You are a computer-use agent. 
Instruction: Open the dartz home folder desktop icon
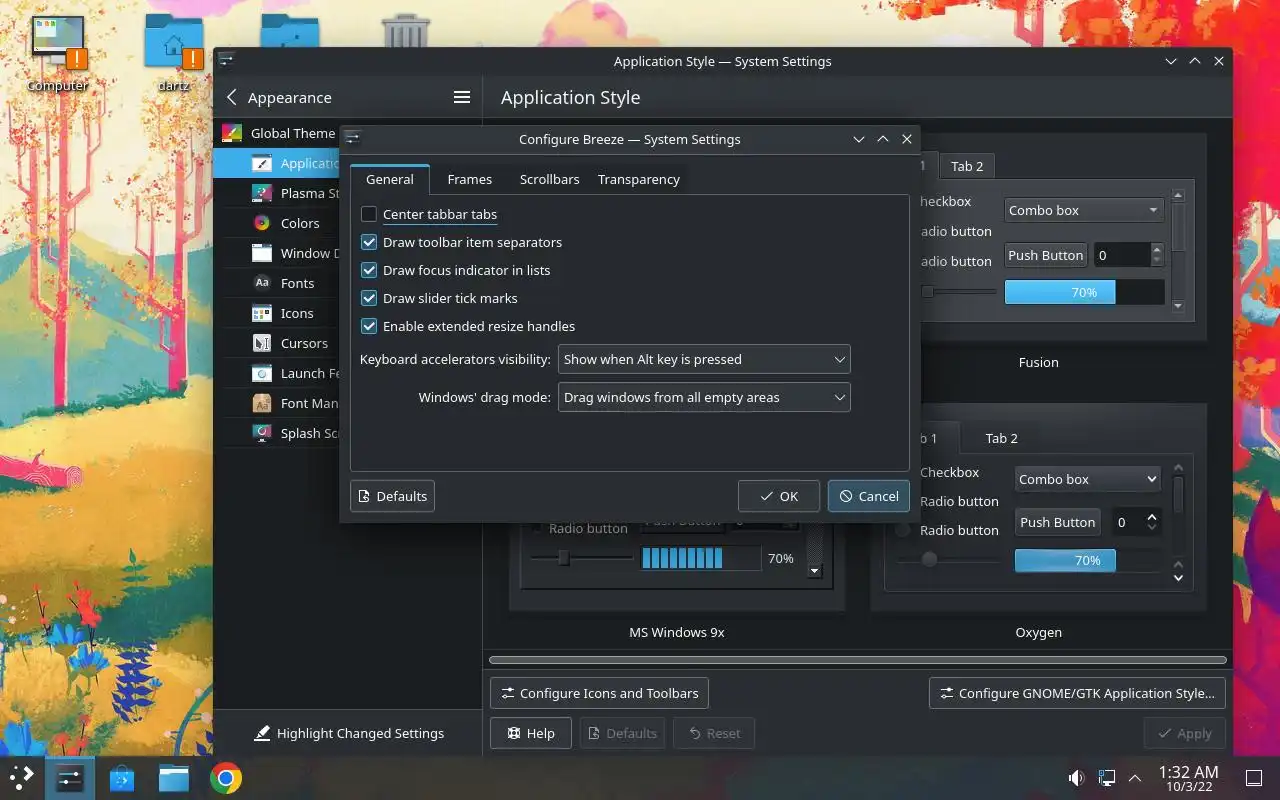[174, 42]
